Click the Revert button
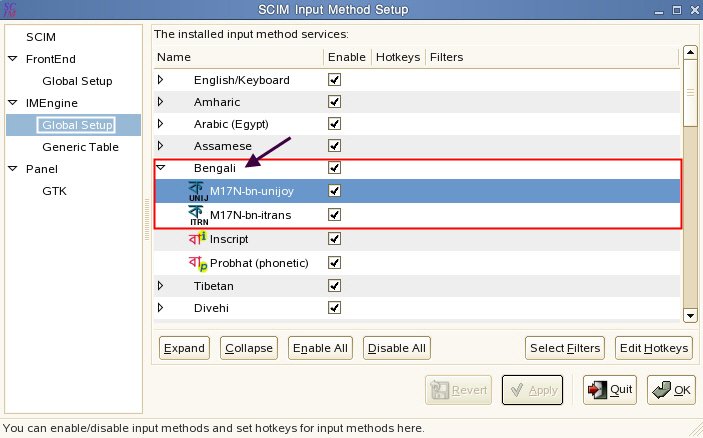Screen dimensions: 703x438 [x=458, y=390]
